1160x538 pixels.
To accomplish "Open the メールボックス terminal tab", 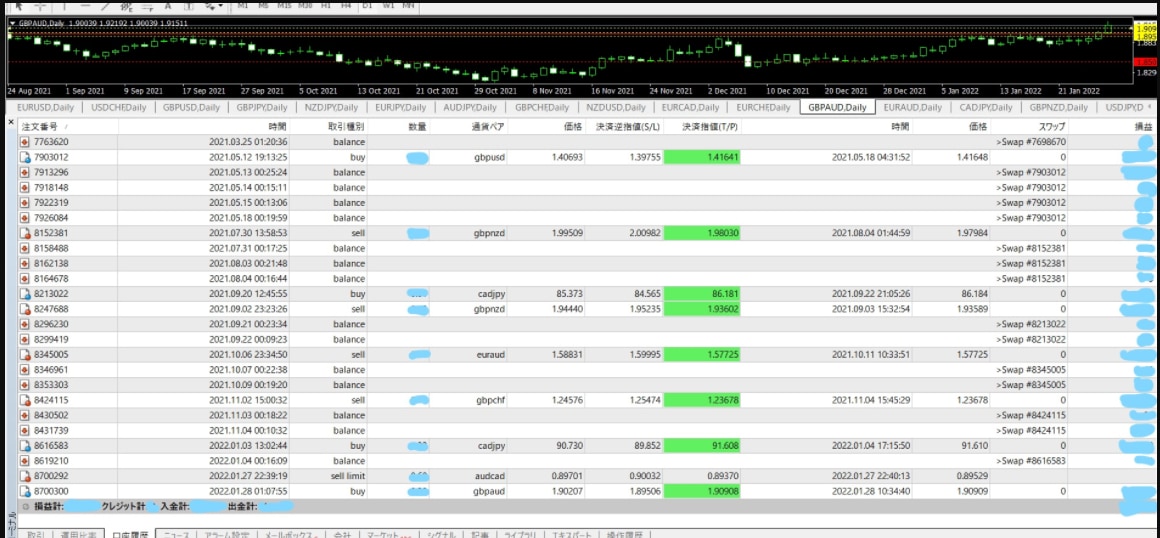I will (x=291, y=534).
